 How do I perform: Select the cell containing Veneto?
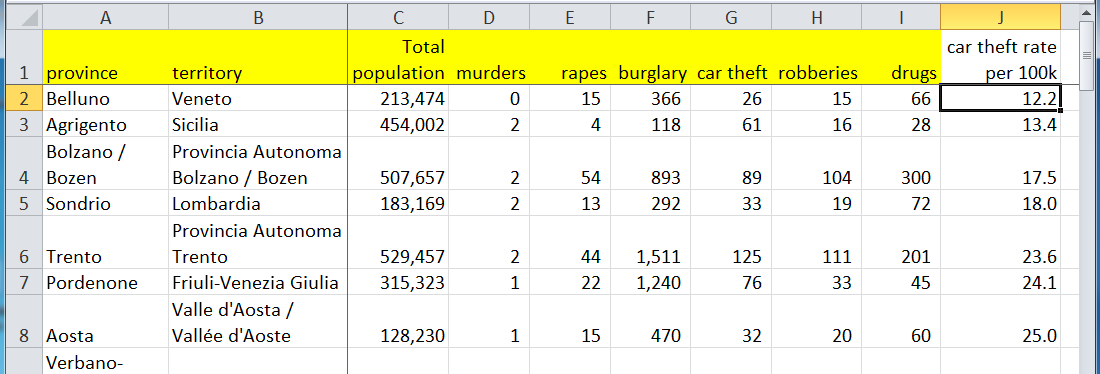258,99
